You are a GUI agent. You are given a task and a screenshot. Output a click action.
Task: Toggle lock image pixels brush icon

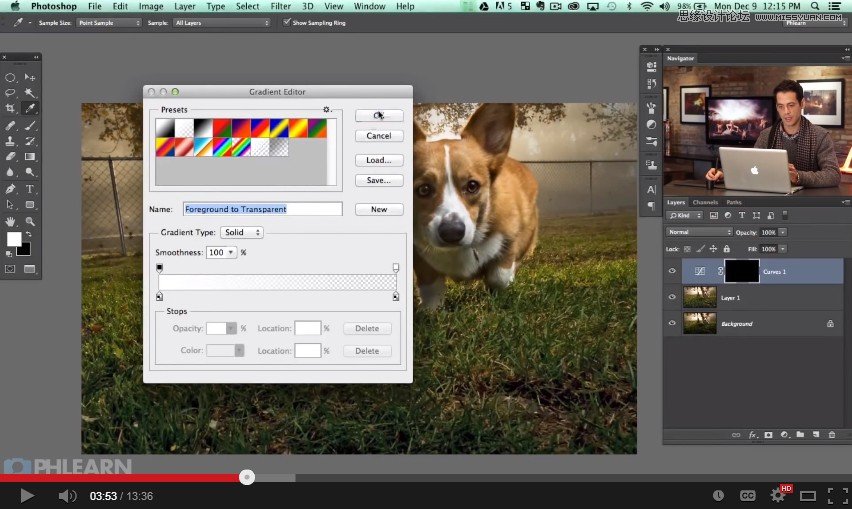pos(700,249)
